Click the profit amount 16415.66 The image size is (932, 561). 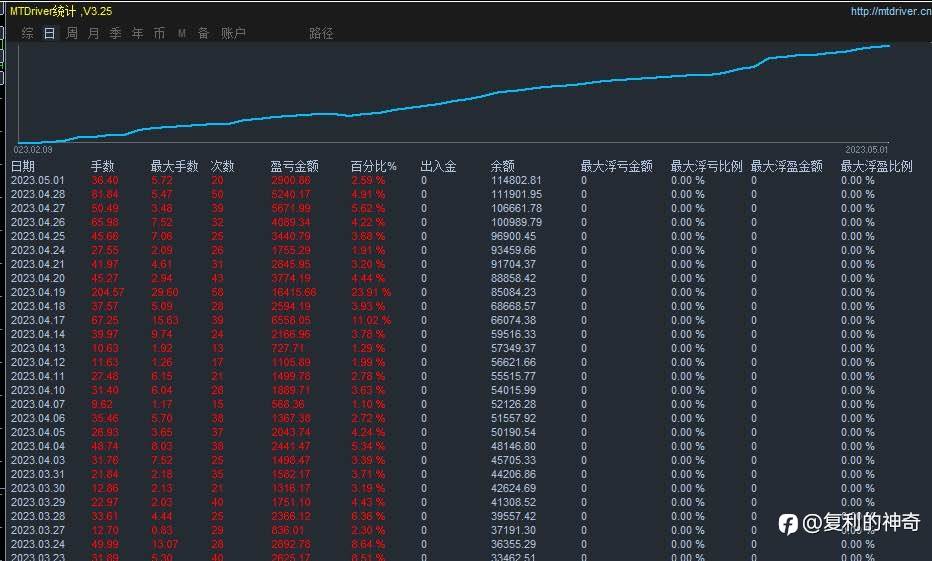294,292
